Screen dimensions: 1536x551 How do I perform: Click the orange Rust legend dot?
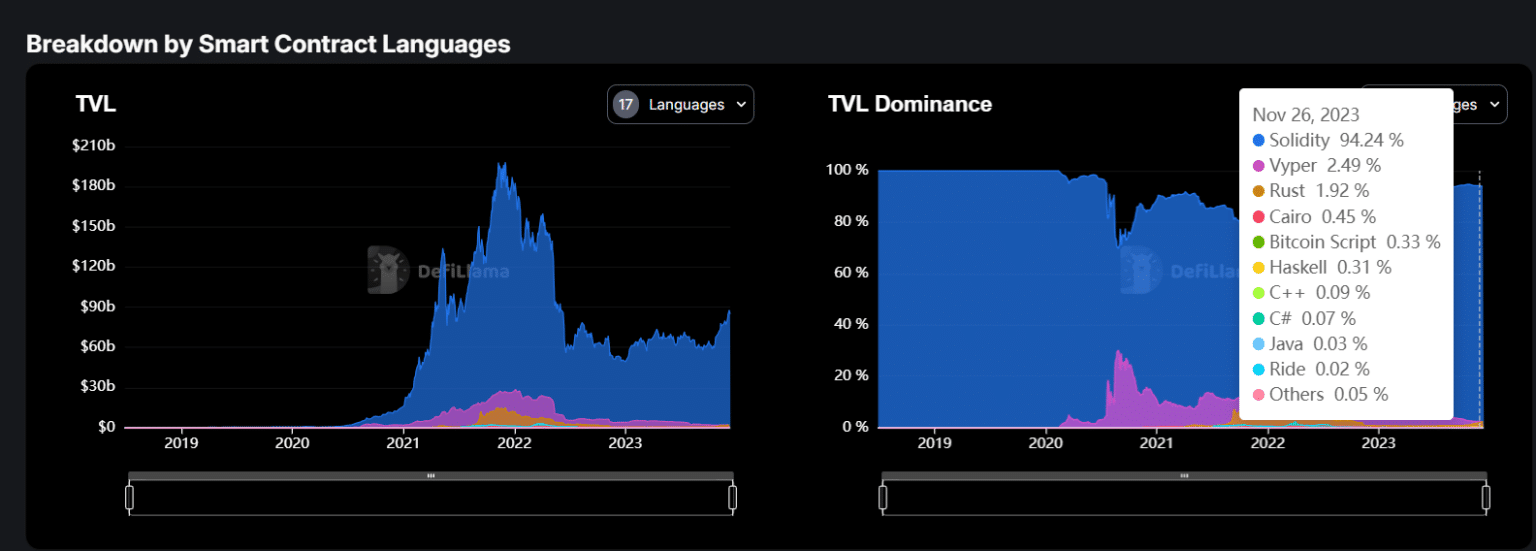pos(1259,191)
